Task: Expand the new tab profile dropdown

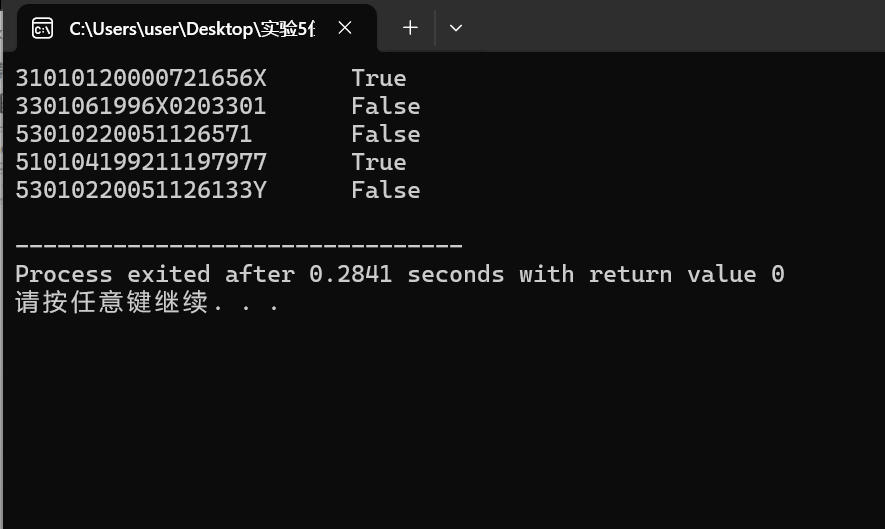Action: 455,28
